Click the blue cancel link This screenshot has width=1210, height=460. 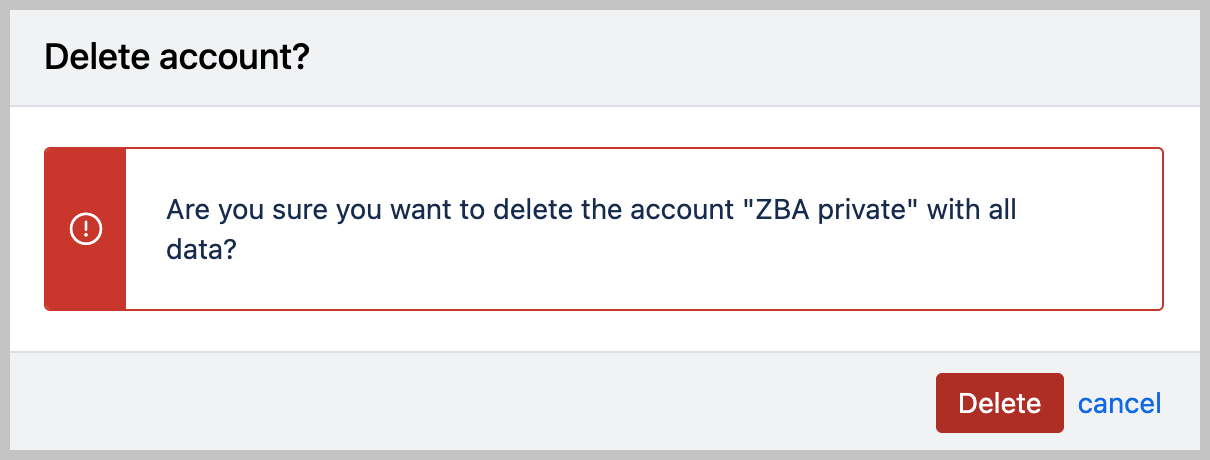point(1120,403)
